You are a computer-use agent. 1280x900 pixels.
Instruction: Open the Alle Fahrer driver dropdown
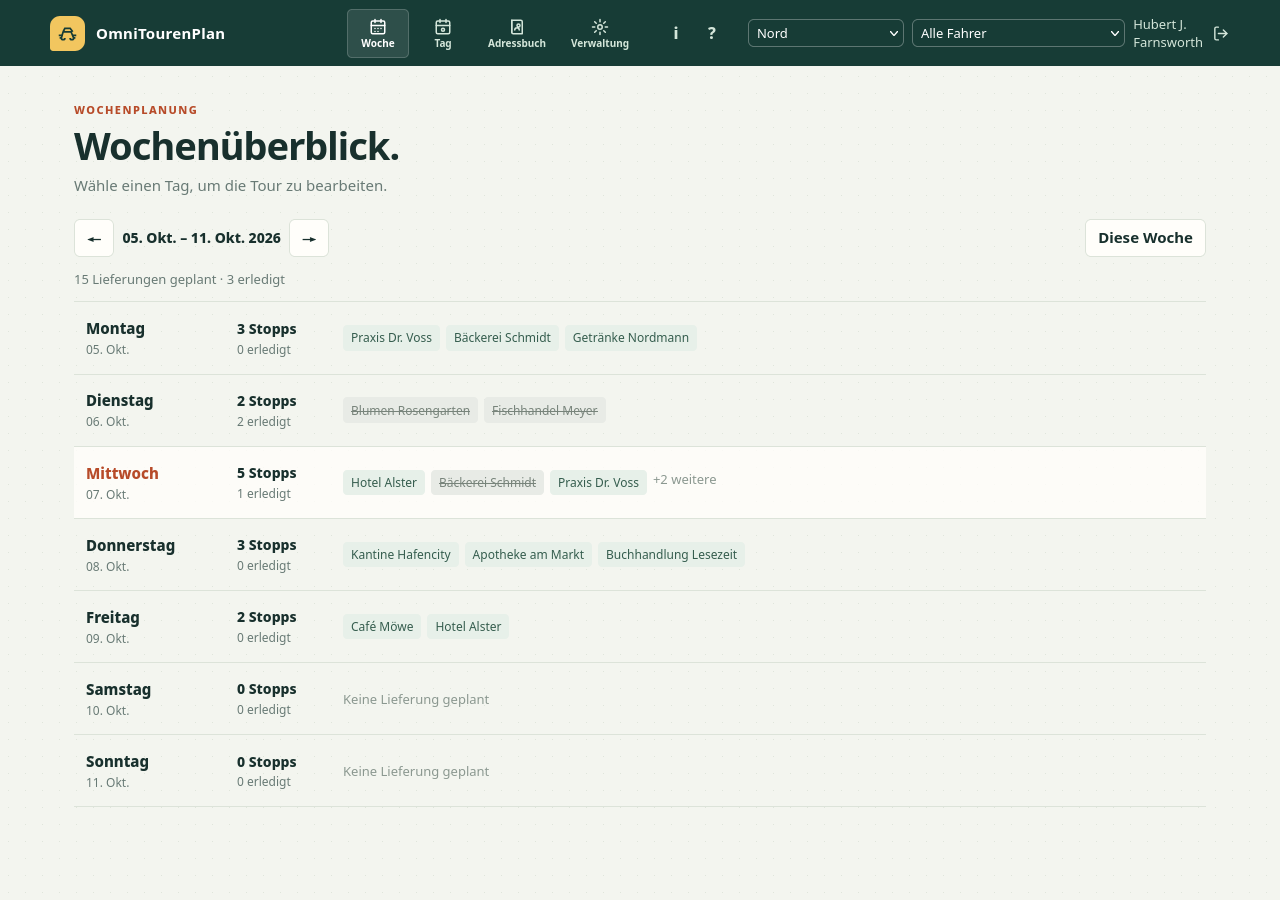click(x=1018, y=33)
